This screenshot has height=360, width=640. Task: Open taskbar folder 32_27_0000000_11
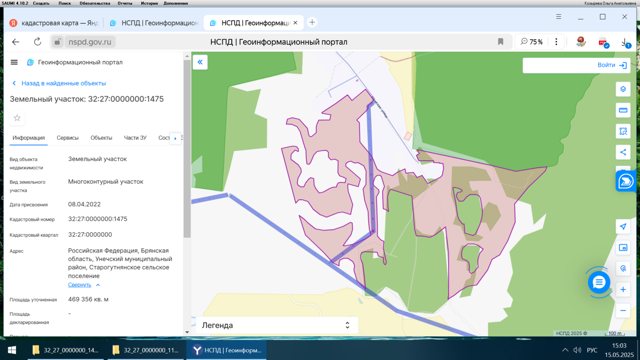tap(146, 350)
